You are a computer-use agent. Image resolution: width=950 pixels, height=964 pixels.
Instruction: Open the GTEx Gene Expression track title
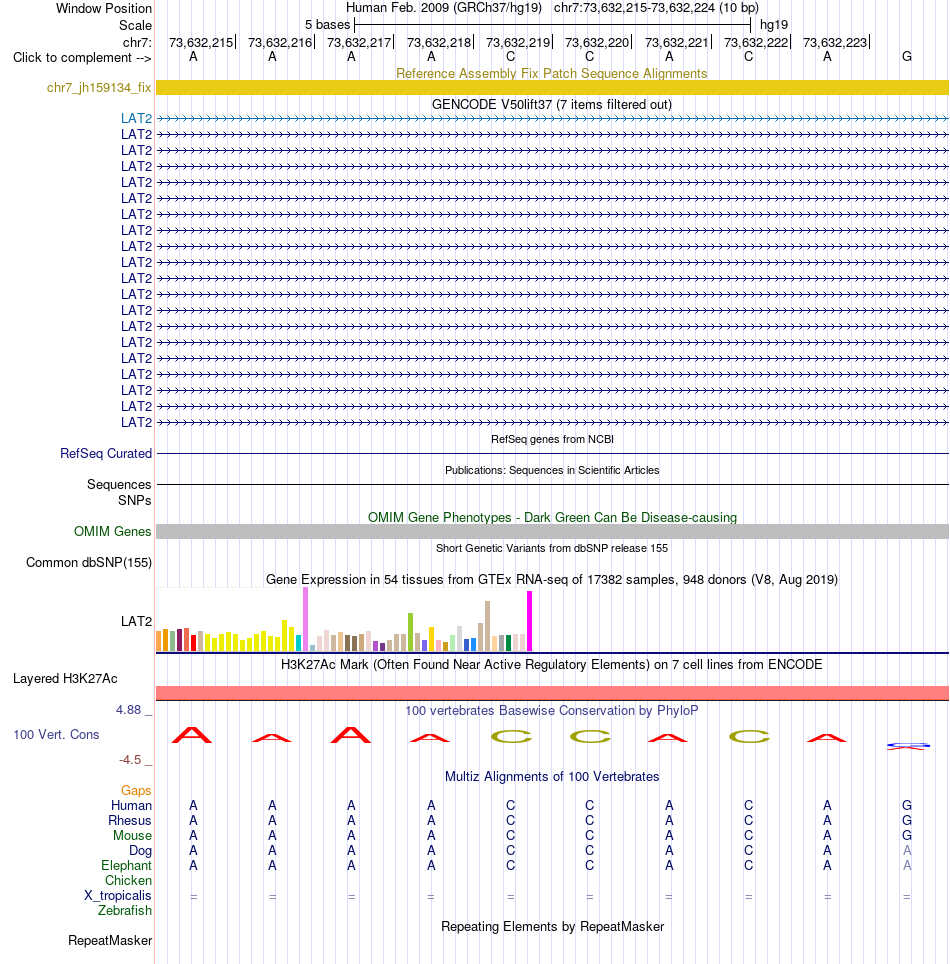[x=552, y=580]
